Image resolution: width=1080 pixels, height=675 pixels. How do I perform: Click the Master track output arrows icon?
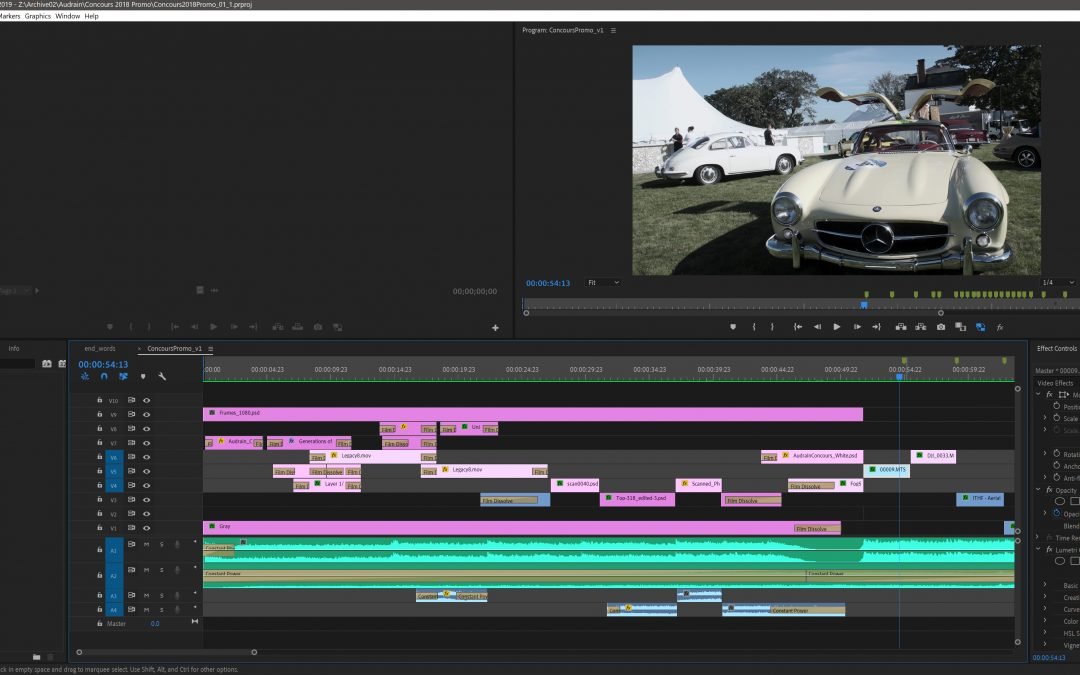(x=195, y=622)
